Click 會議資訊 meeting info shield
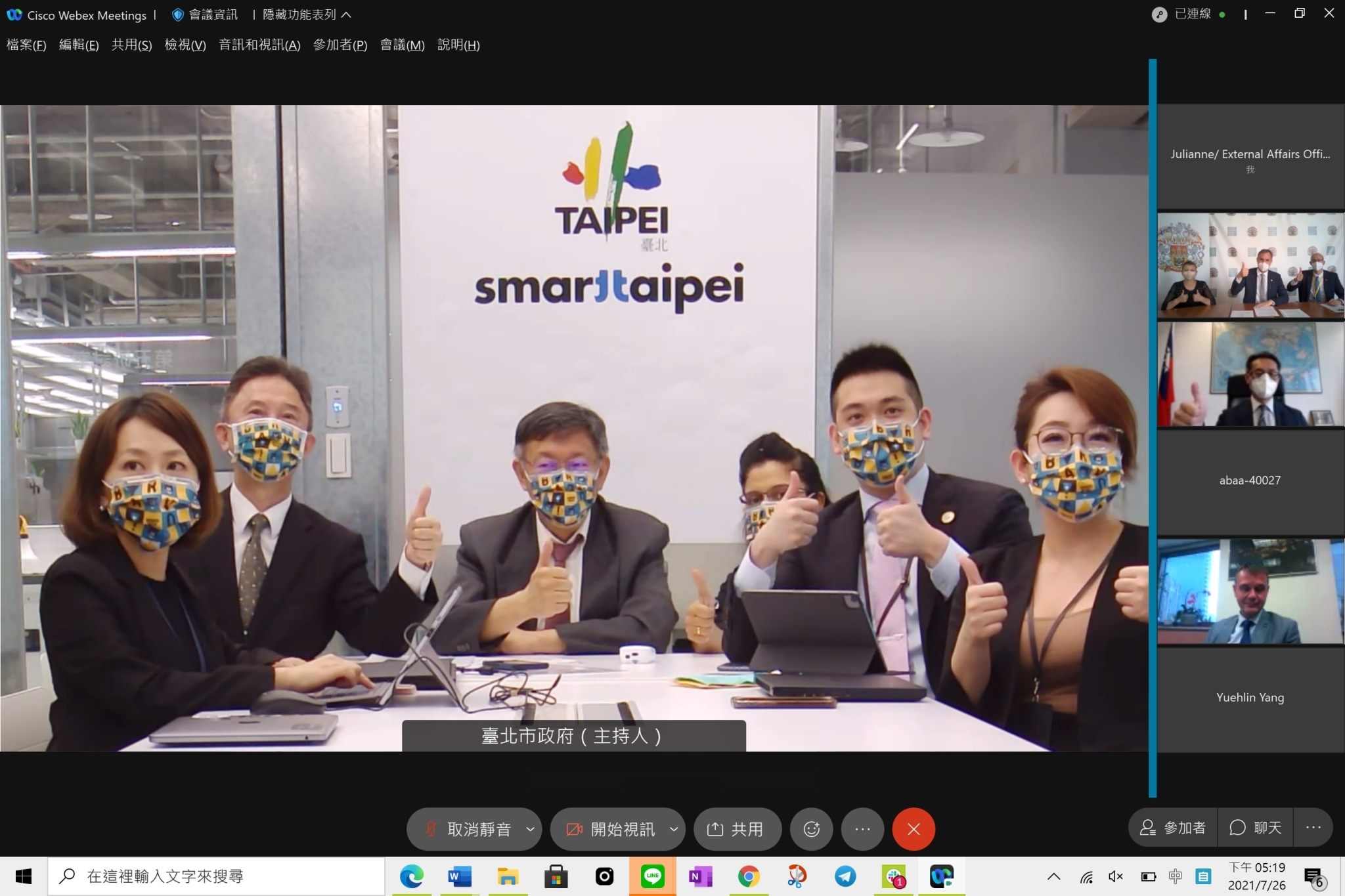 coord(204,14)
